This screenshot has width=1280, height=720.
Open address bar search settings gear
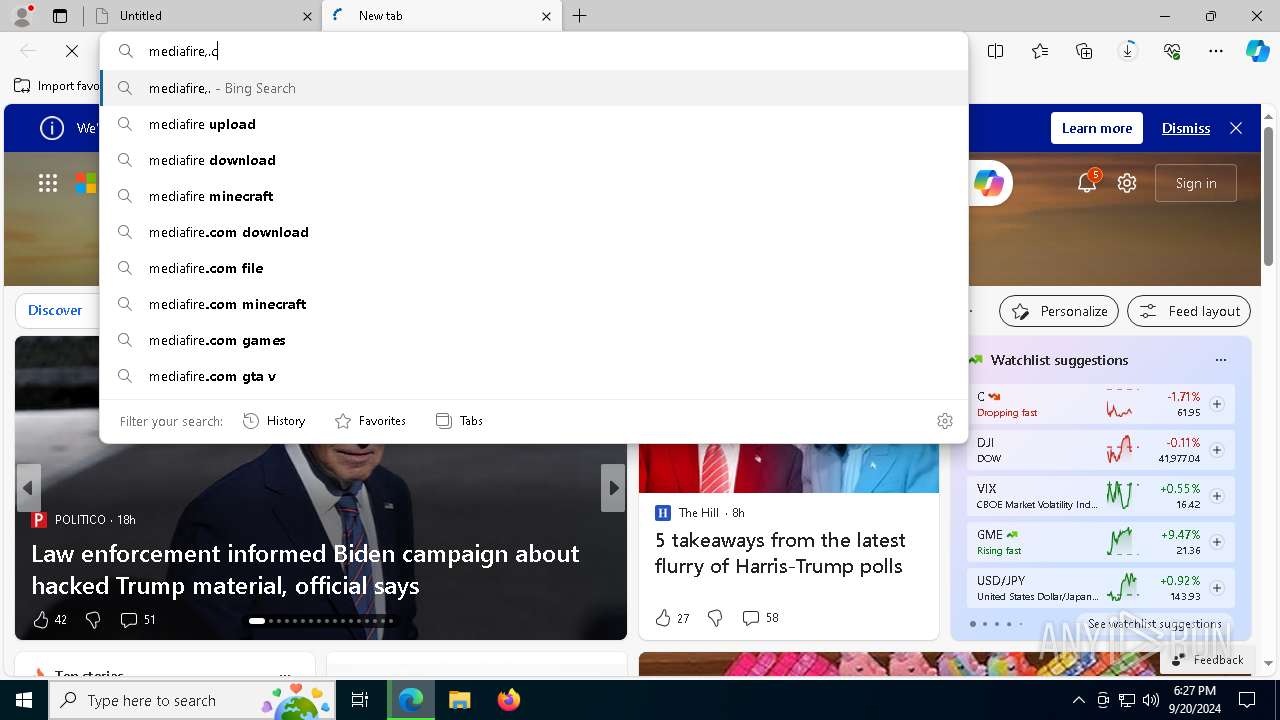(x=945, y=421)
